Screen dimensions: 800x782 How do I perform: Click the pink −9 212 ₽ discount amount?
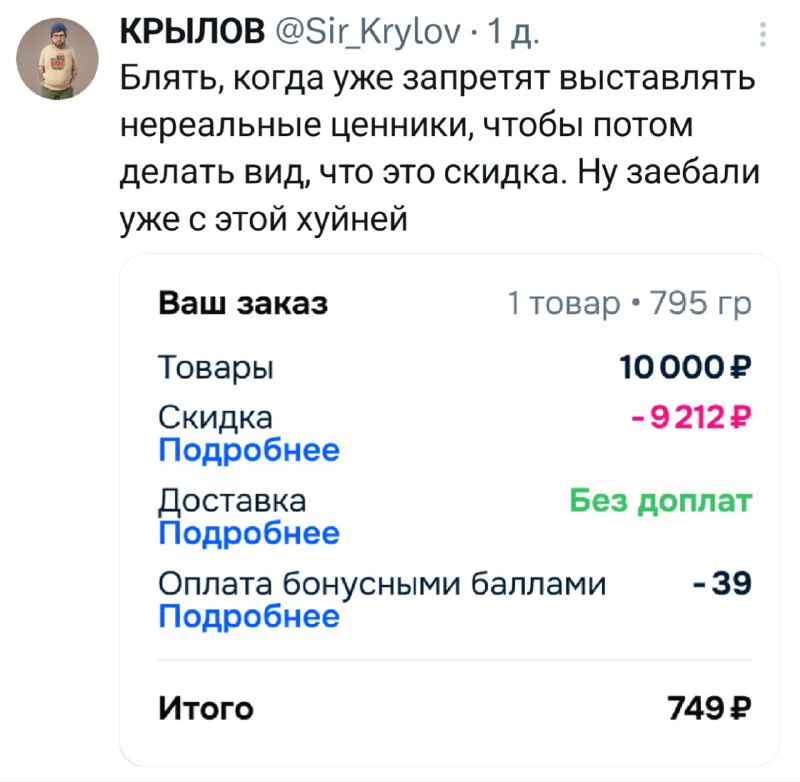692,418
